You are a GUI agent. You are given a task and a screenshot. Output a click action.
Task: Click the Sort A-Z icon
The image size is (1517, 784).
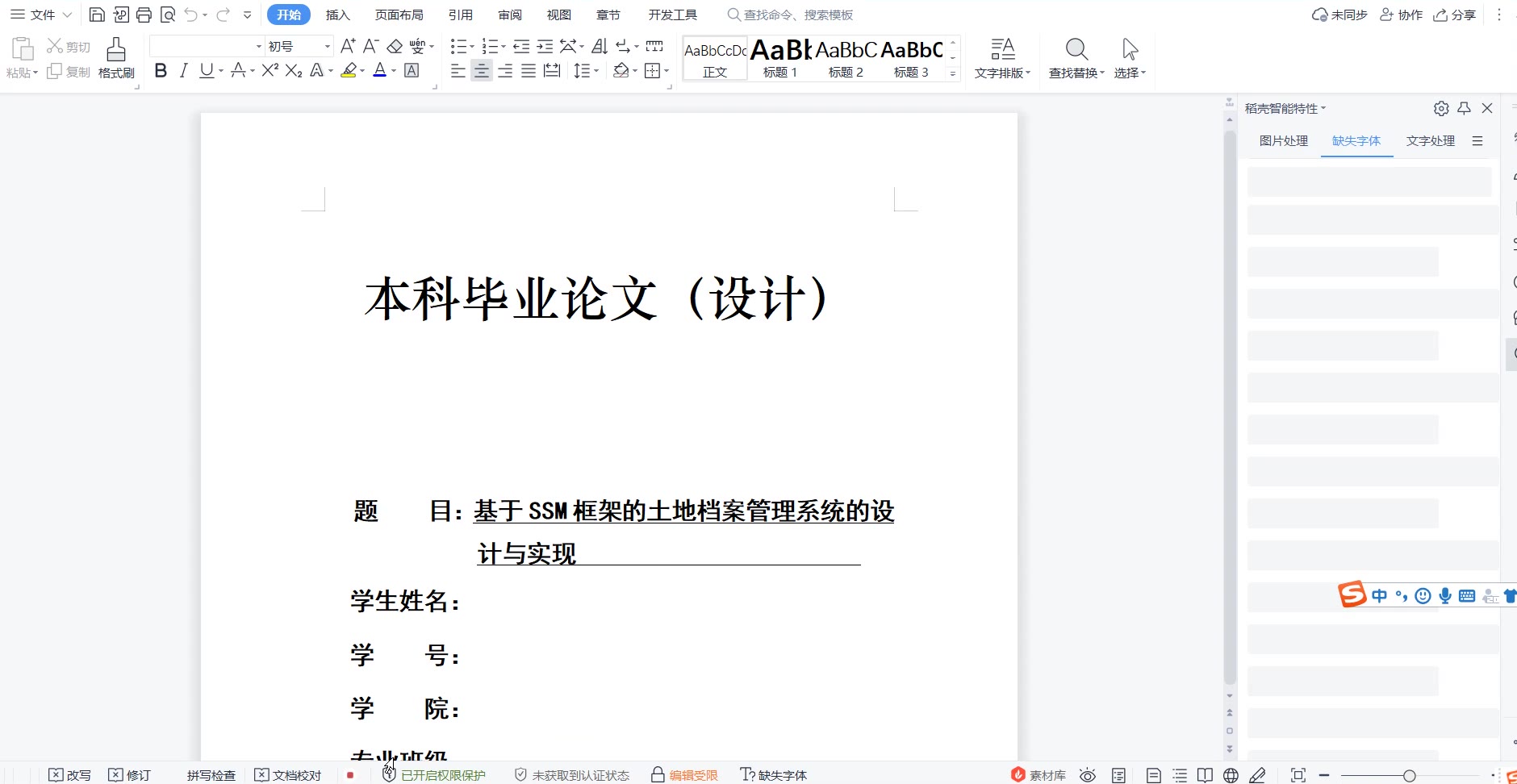[600, 46]
